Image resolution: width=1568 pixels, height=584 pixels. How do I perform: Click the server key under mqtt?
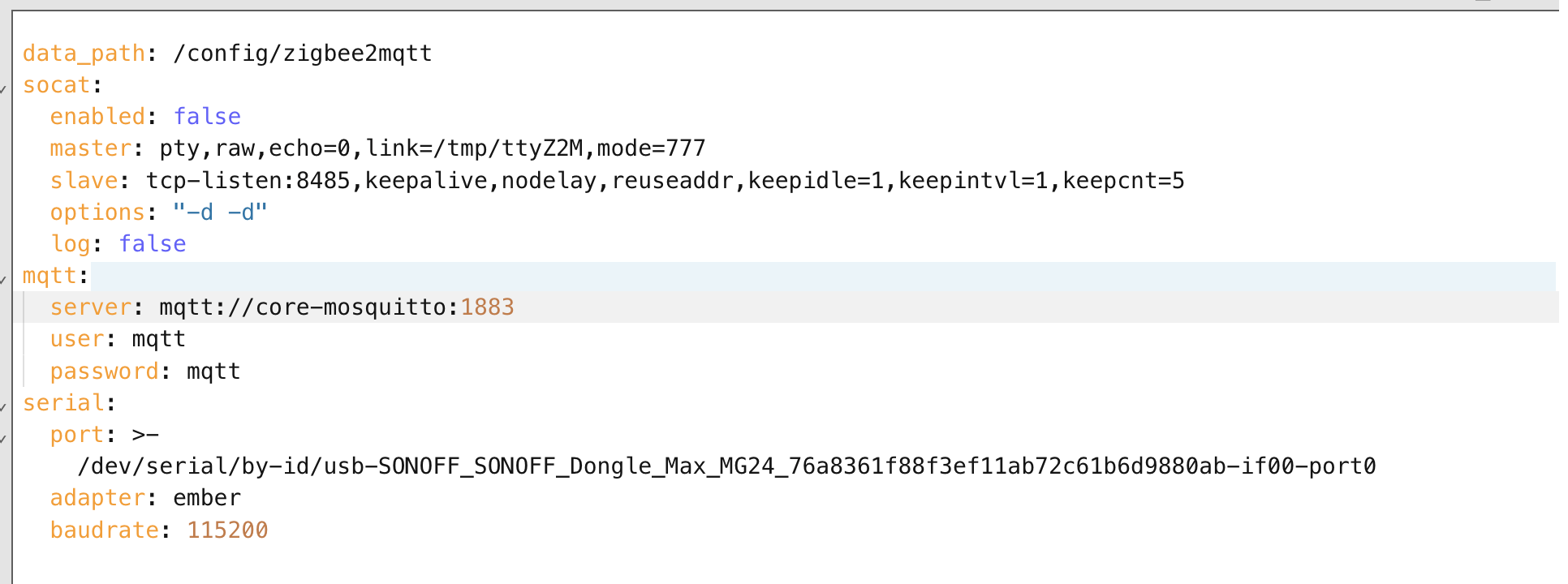tap(90, 307)
